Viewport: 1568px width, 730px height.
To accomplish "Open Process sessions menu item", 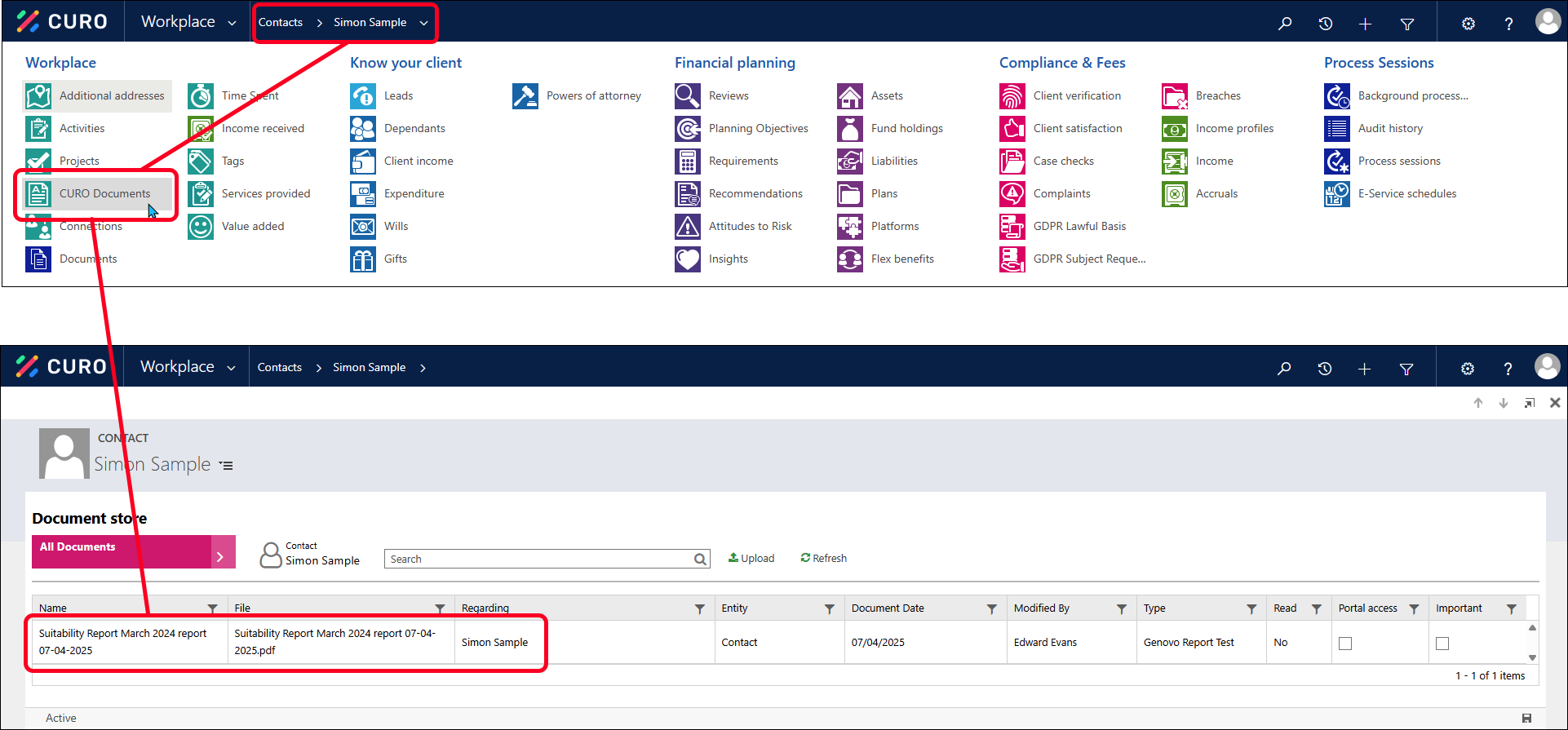I will [1382, 161].
